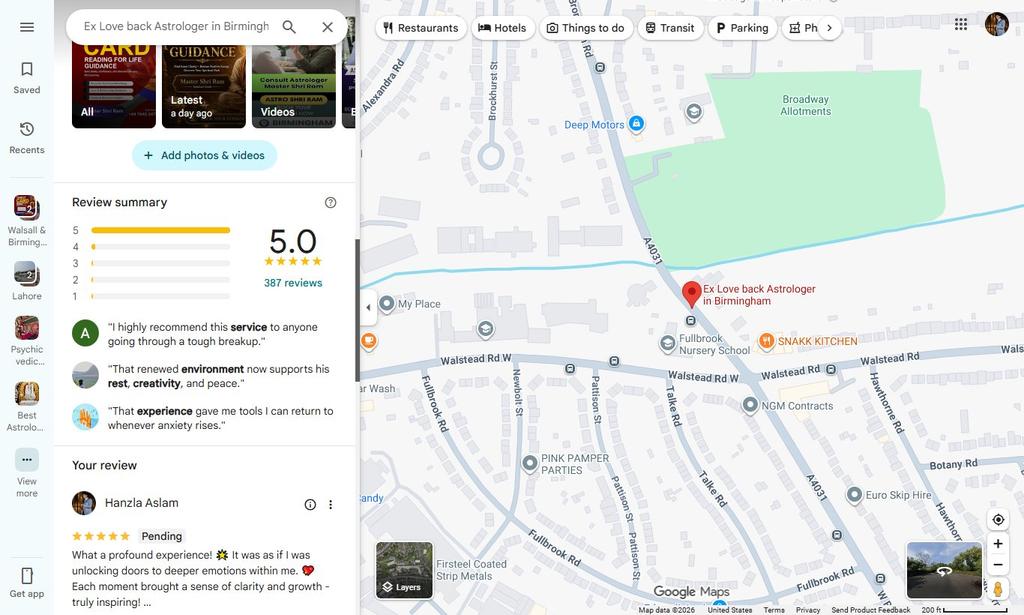Click the NGM Contracts map marker
1024x615 pixels.
click(750, 405)
